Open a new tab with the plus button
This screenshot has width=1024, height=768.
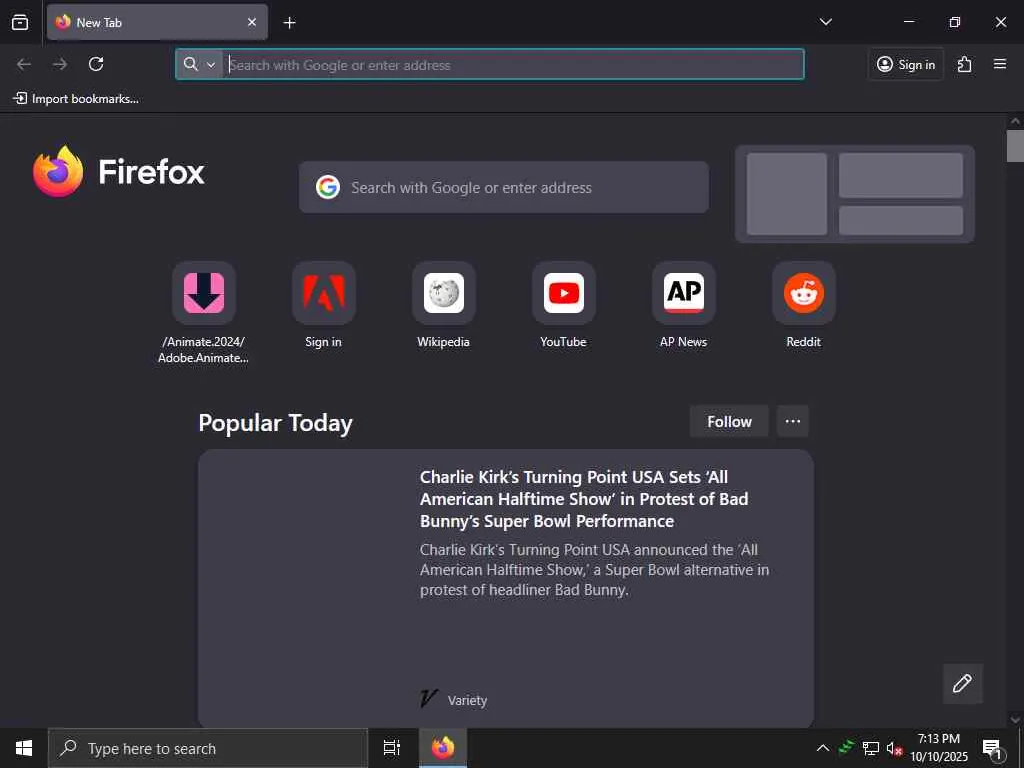coord(289,23)
